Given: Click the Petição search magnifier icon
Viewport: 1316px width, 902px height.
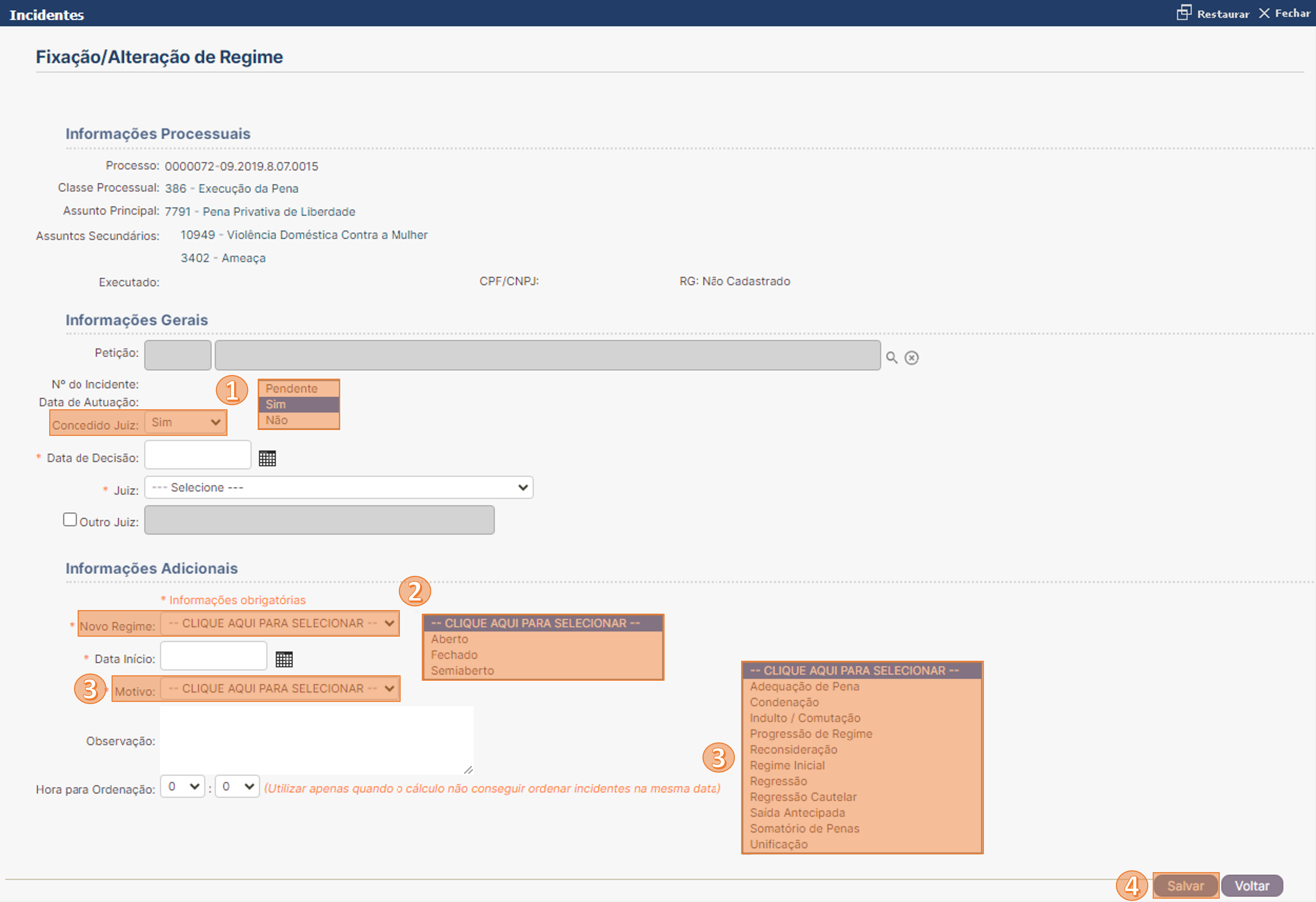Looking at the screenshot, I should point(891,357).
